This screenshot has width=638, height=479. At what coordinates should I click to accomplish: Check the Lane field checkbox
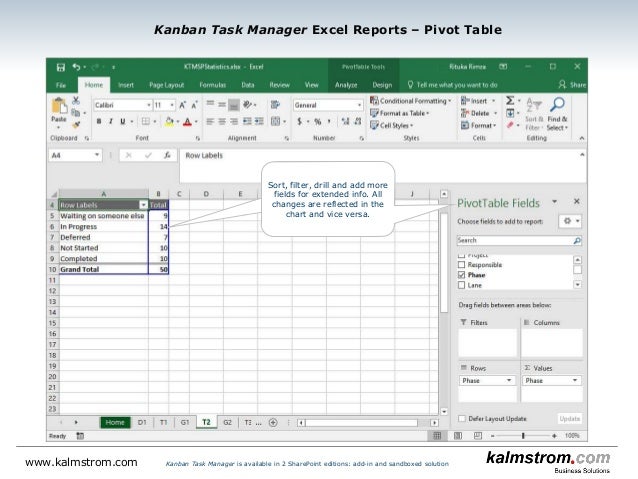click(461, 285)
